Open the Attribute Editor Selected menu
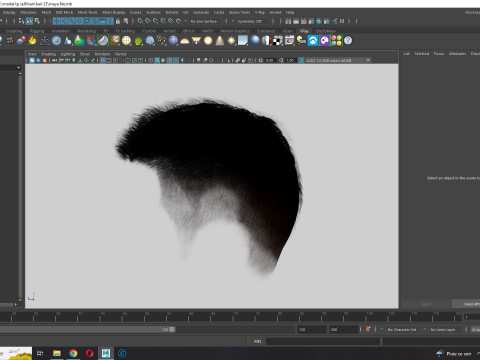 tap(422, 53)
